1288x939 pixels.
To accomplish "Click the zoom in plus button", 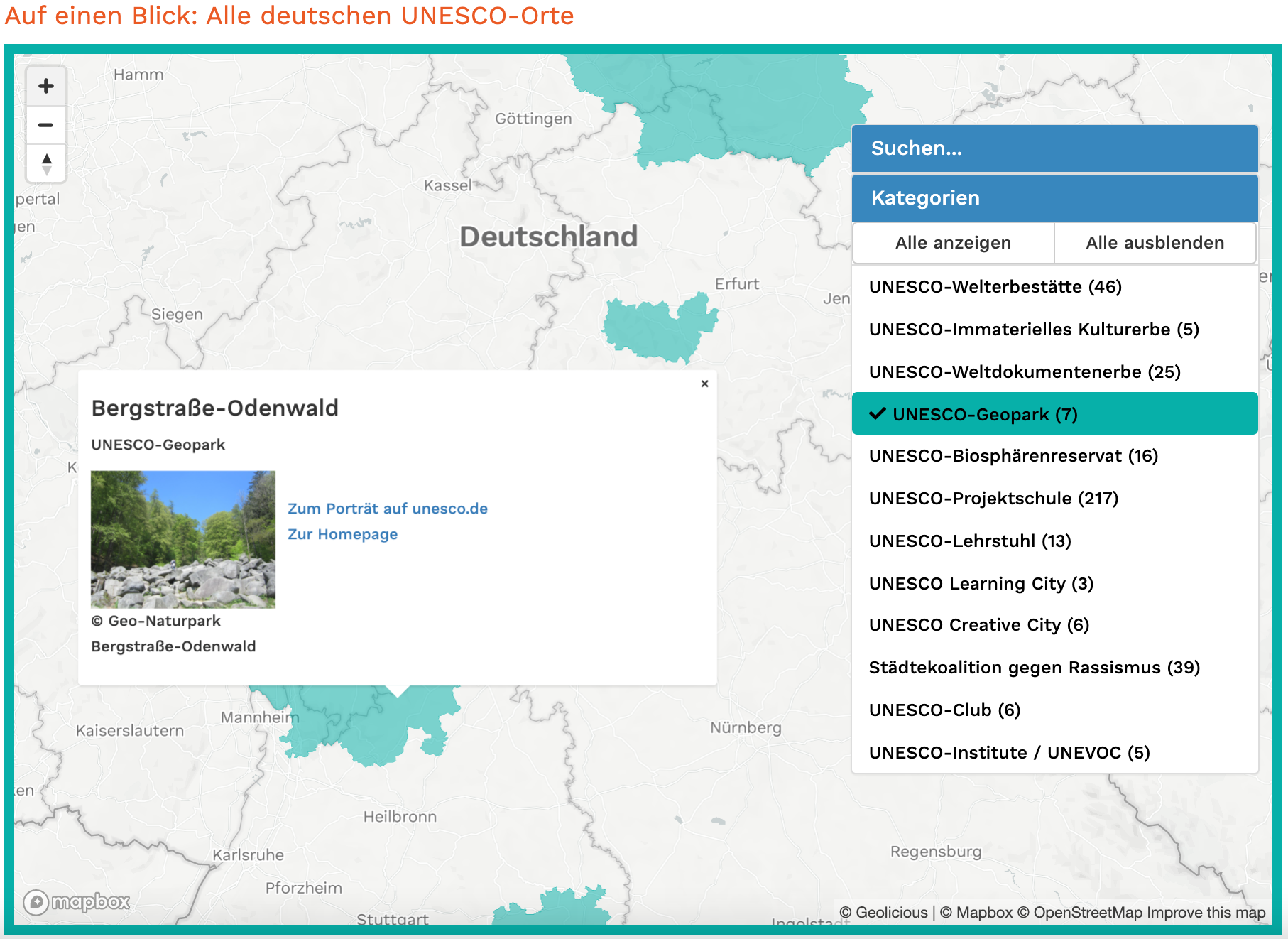I will click(46, 87).
